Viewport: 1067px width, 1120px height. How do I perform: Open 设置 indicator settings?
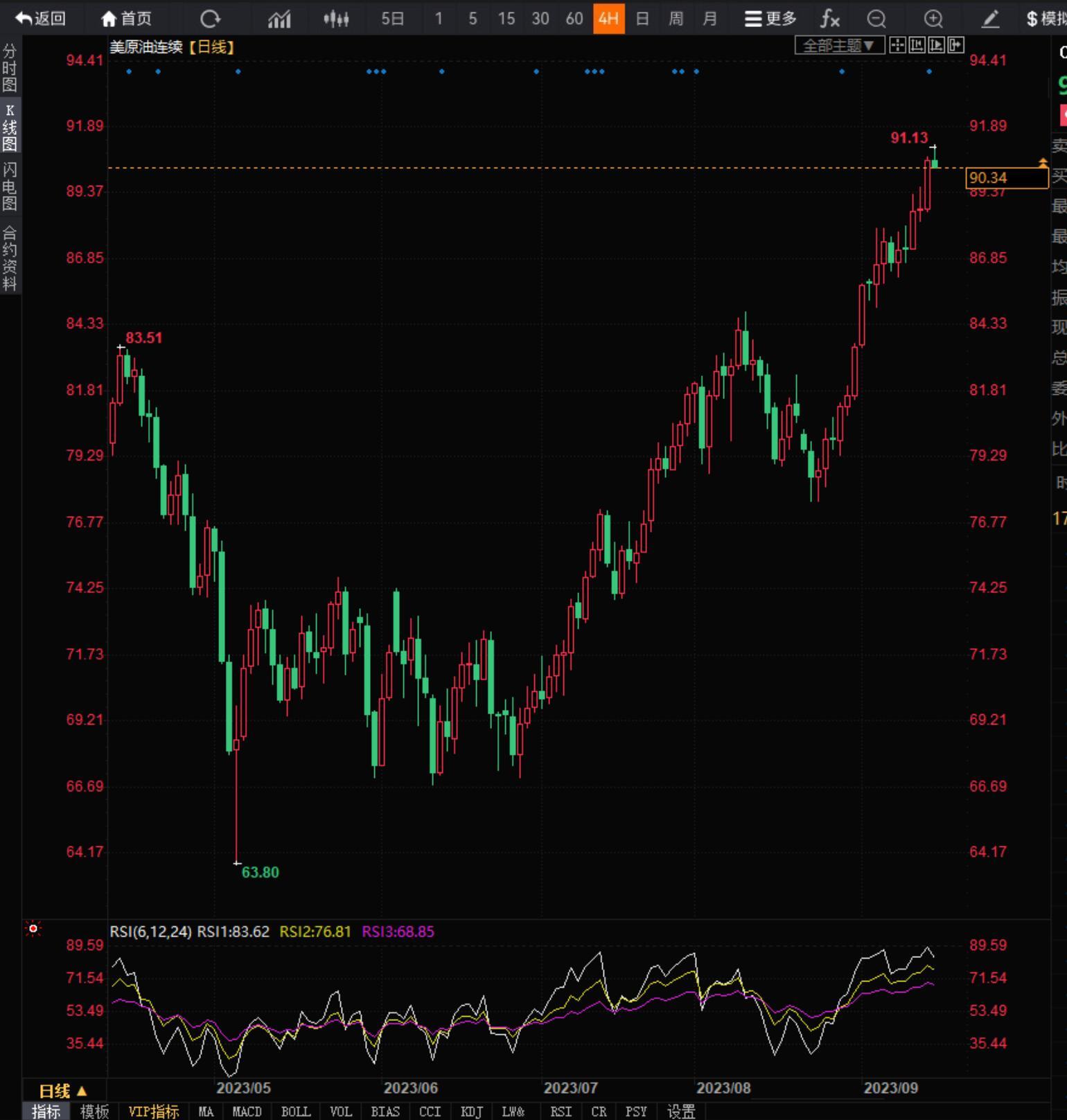coord(681,1112)
